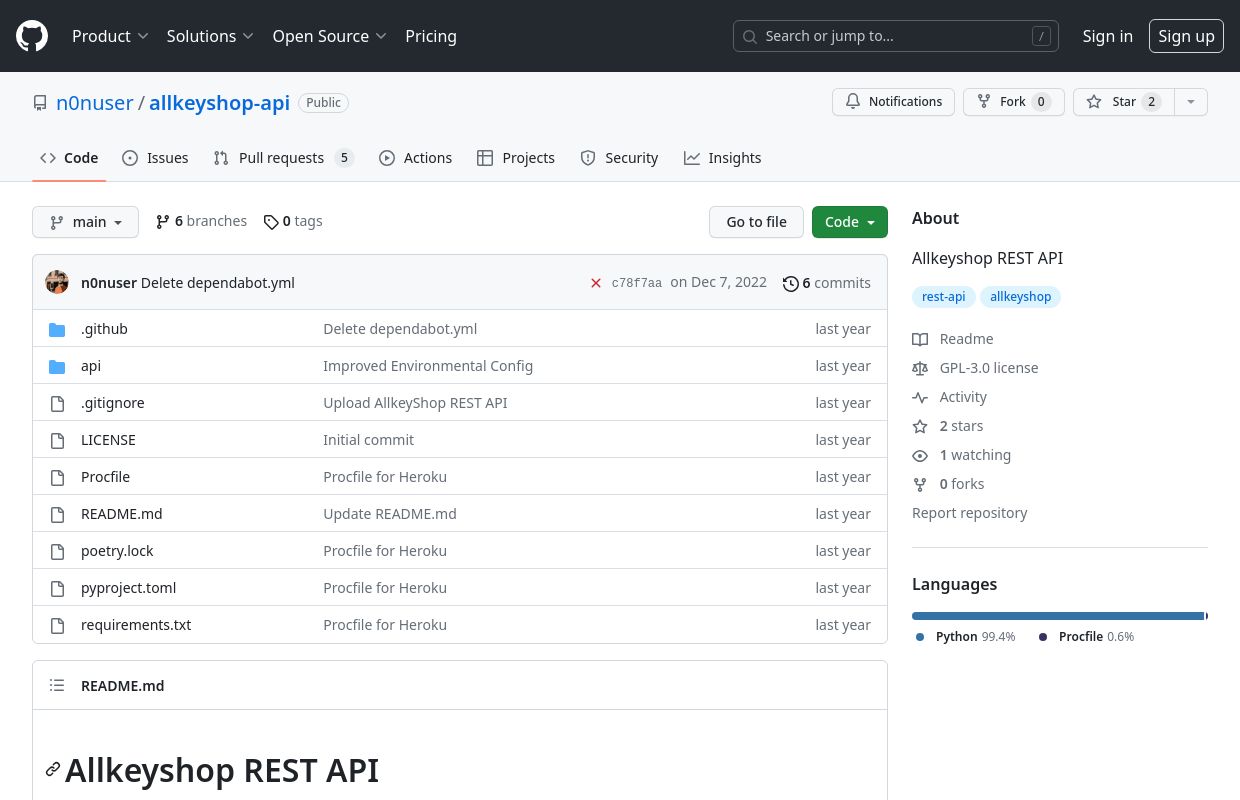Viewport: 1240px width, 800px height.
Task: Switch to the Security tab
Action: (619, 158)
